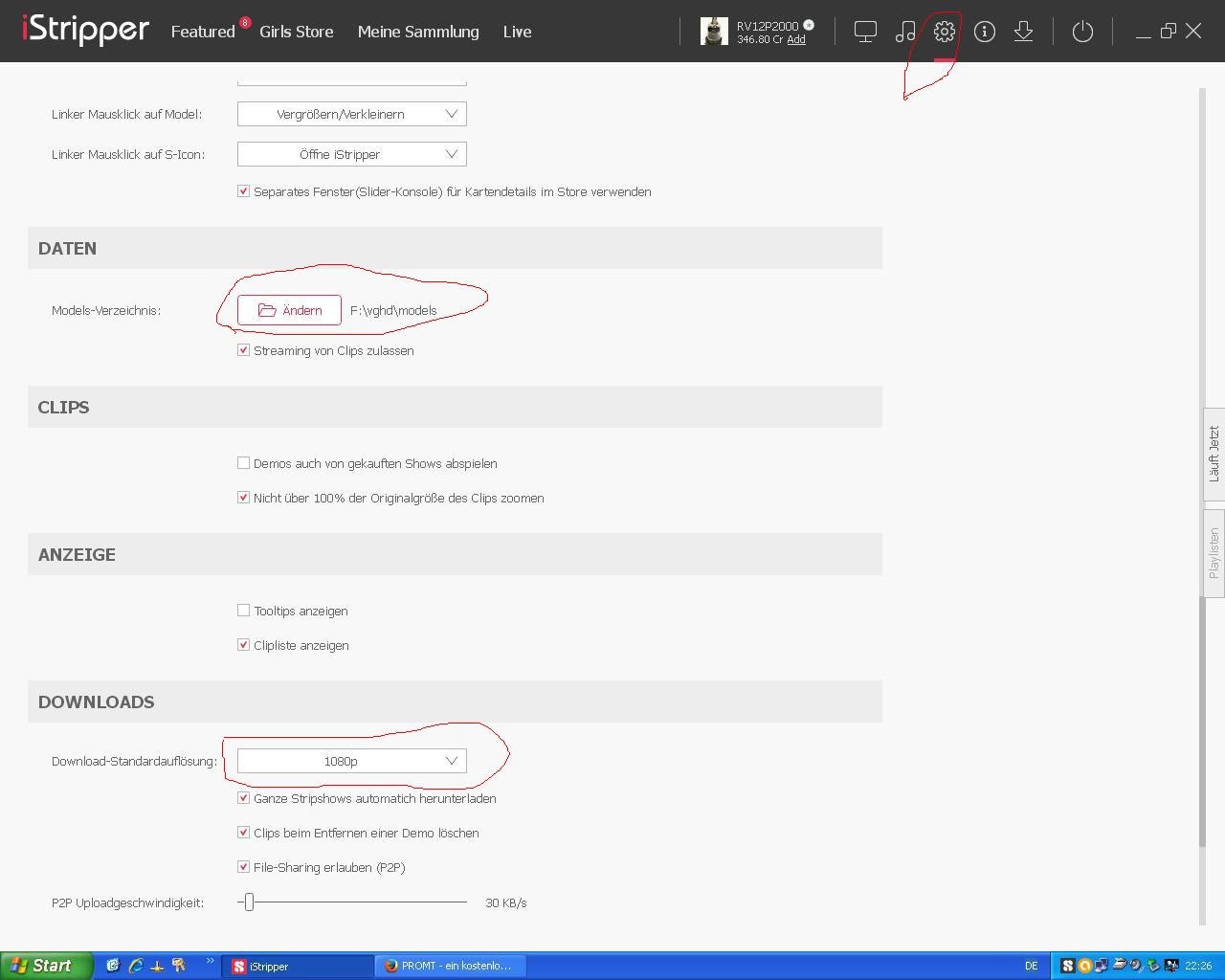Open Internet Explorer quick launch icon
This screenshot has width=1225, height=980.
(135, 966)
